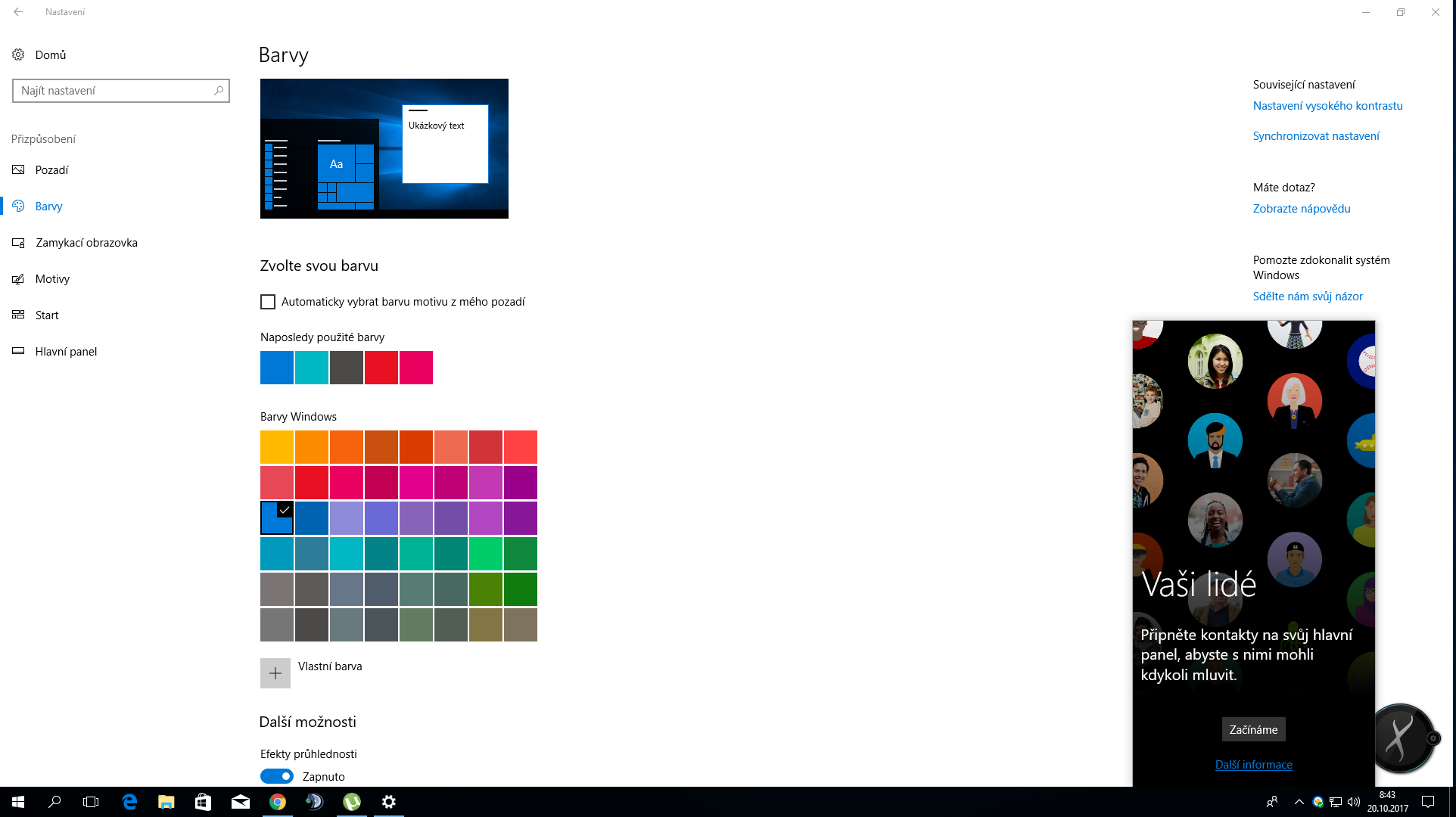Open the Domů home gear icon

[18, 54]
